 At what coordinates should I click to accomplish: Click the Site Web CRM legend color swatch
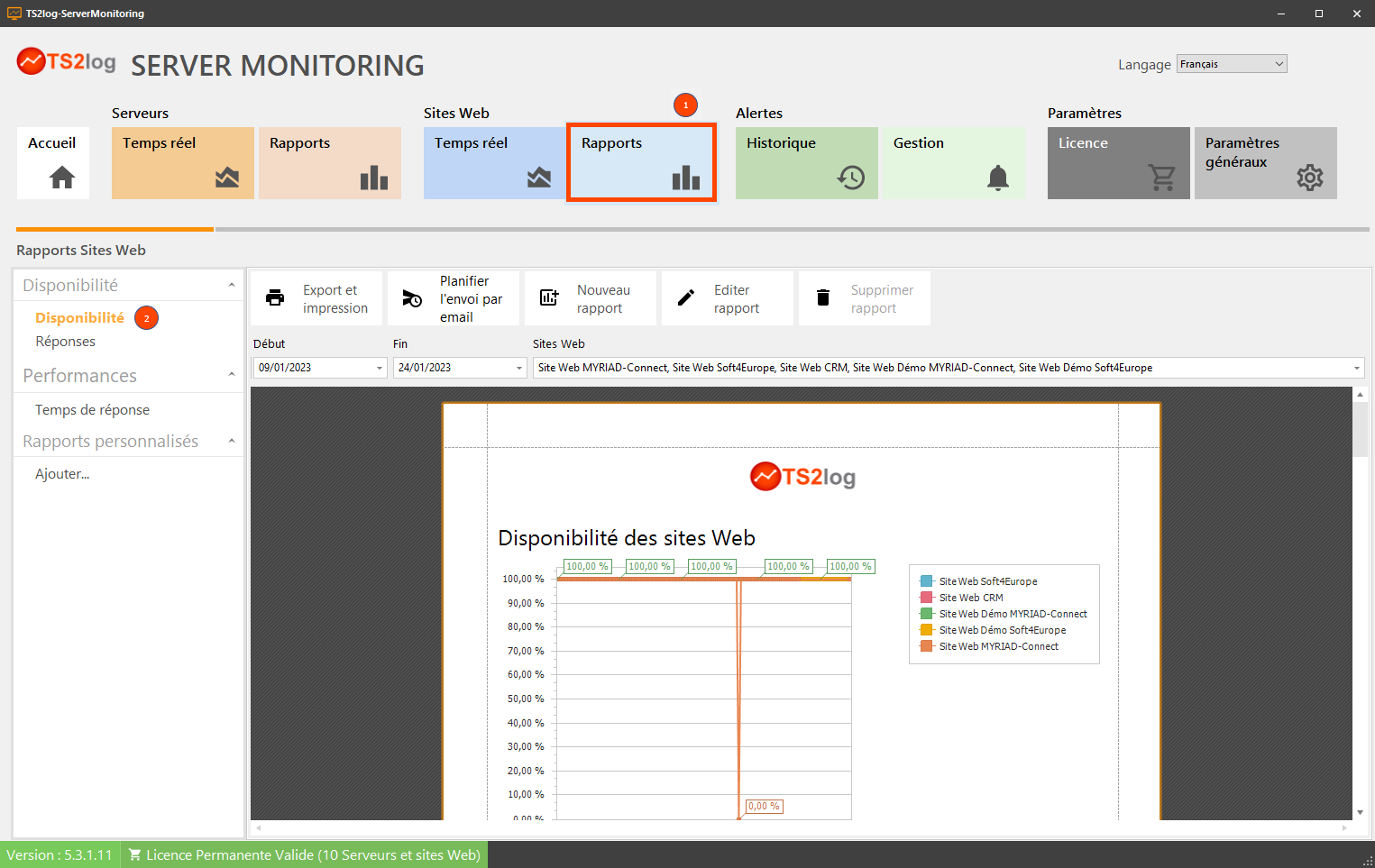coord(926,598)
